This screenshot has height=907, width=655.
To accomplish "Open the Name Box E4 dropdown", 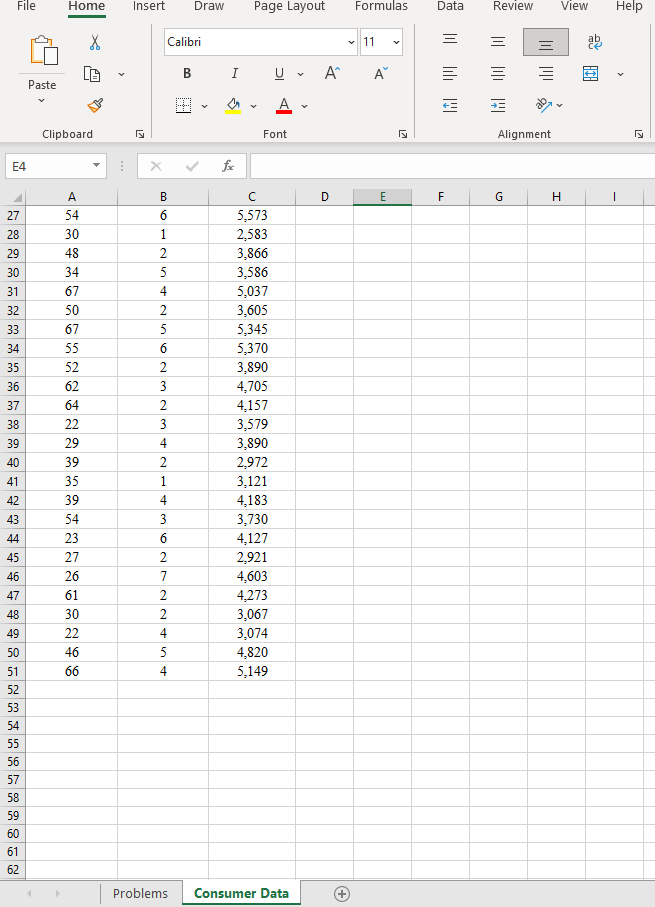I will click(97, 166).
